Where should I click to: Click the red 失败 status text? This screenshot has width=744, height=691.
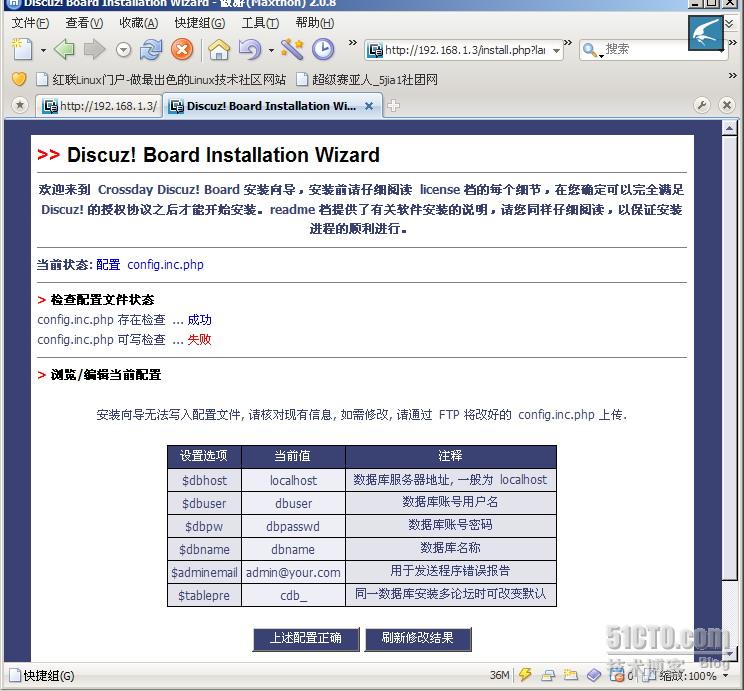[x=199, y=339]
